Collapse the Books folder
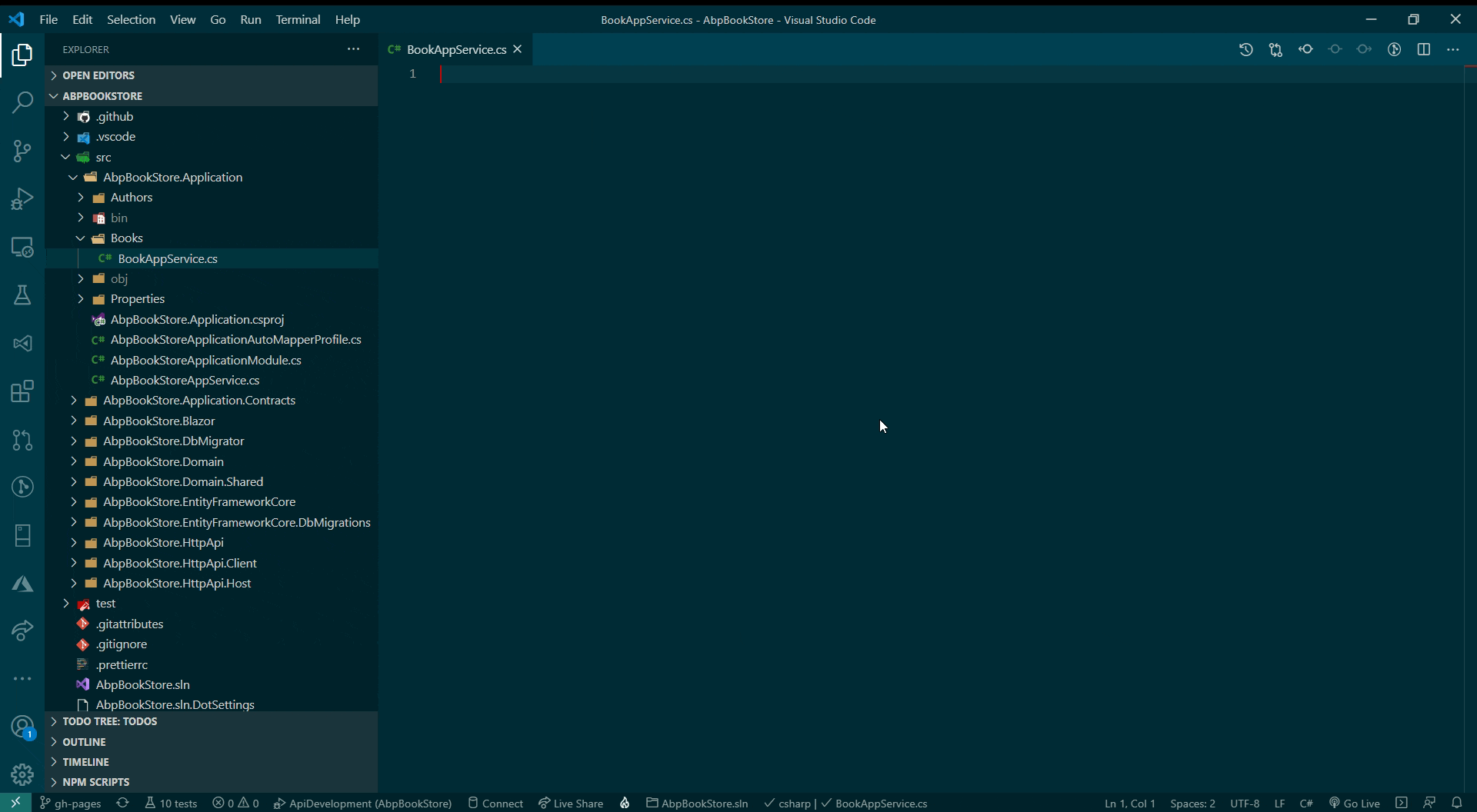This screenshot has width=1477, height=812. click(x=212, y=238)
